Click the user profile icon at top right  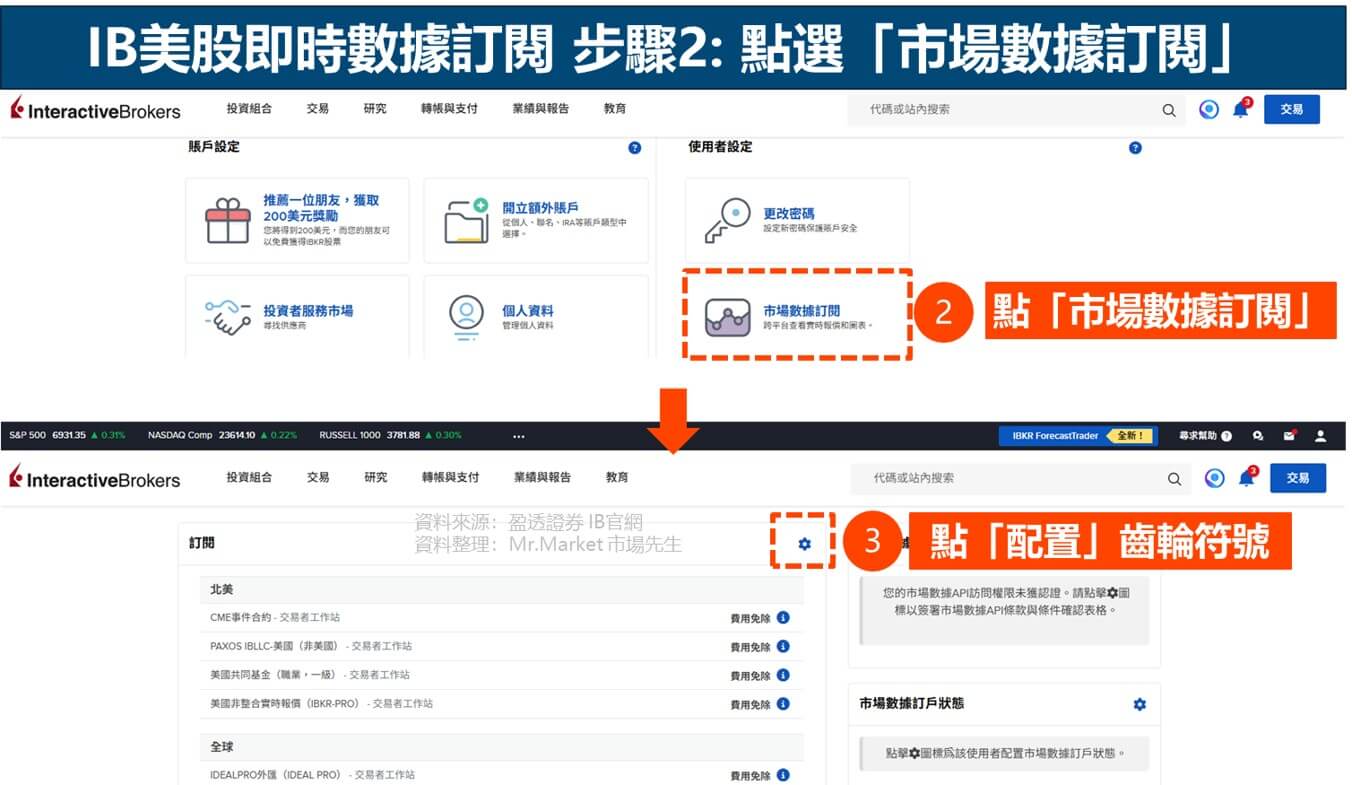point(1320,435)
